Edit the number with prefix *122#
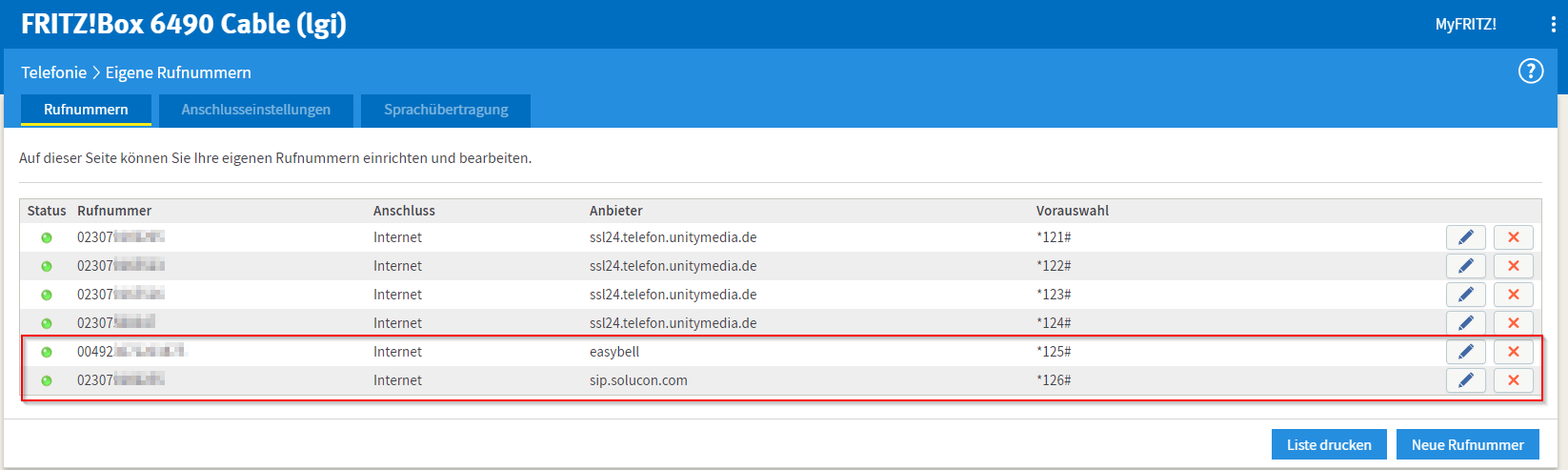 [1465, 266]
